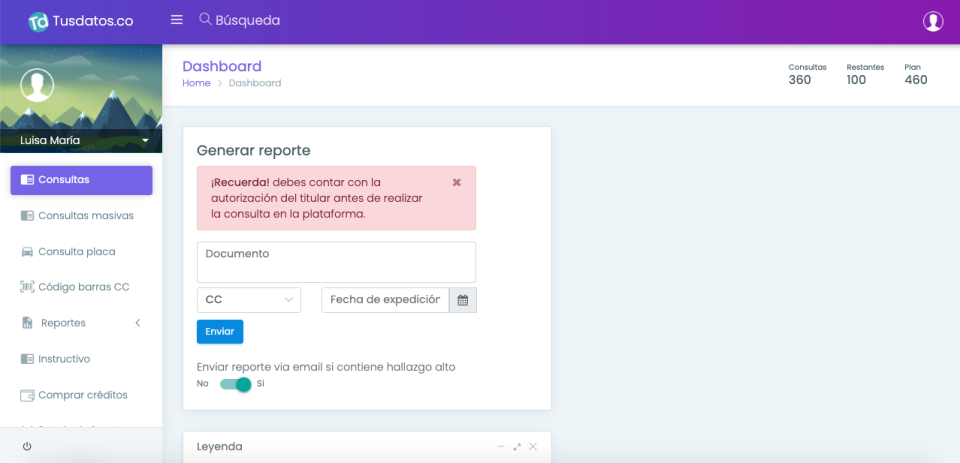Screen dimensions: 960x463
Task: Click the Reportes icon
Action: (x=27, y=323)
